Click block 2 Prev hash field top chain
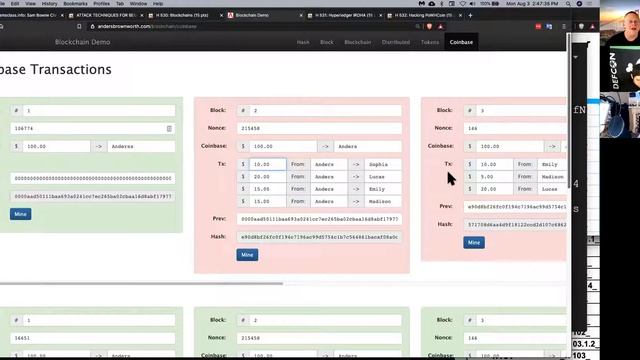 coord(319,219)
